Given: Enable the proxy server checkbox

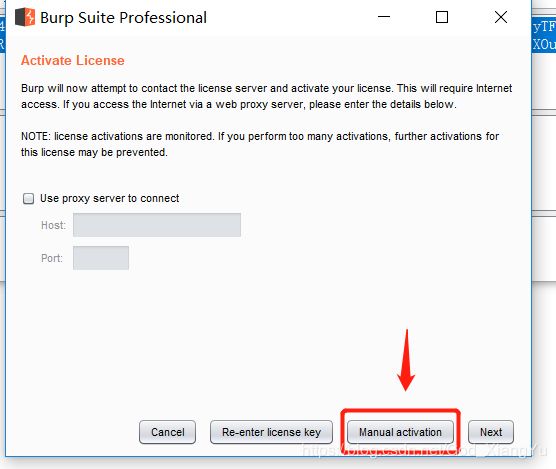Looking at the screenshot, I should [28, 199].
